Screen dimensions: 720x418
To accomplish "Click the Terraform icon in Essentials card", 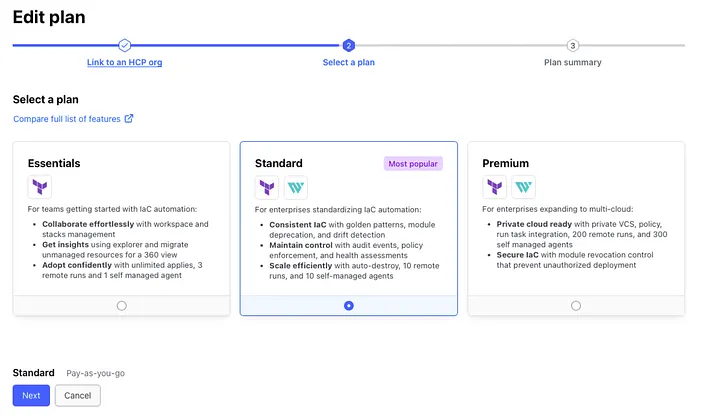I will 40,187.
